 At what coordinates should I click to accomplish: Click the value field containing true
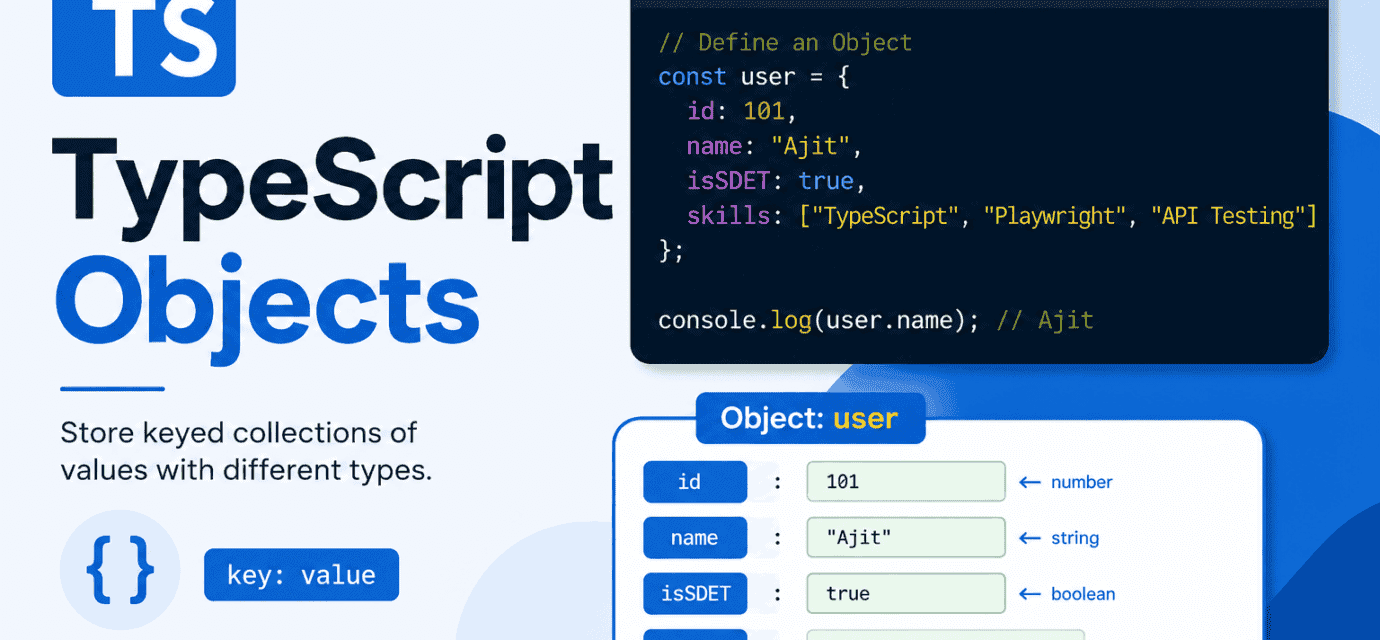tap(906, 594)
